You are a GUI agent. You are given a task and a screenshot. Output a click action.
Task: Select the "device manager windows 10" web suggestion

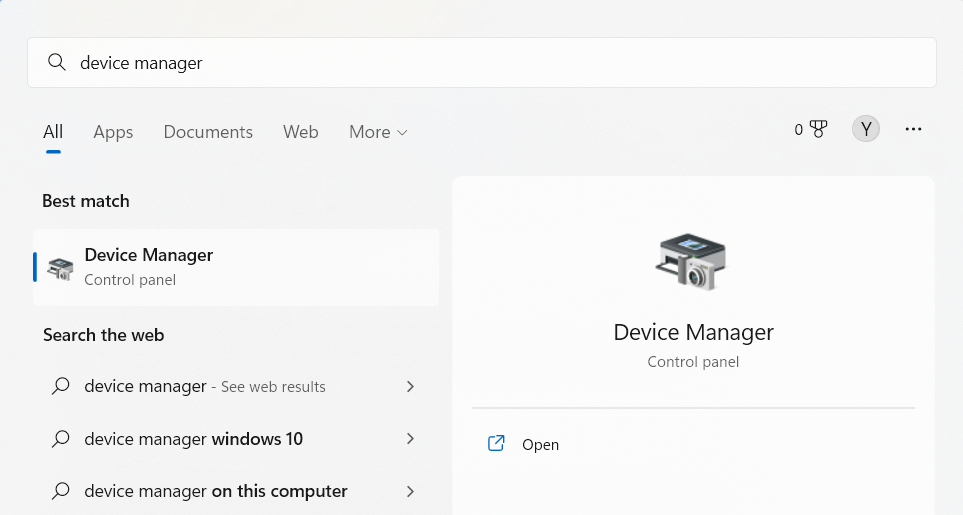193,439
